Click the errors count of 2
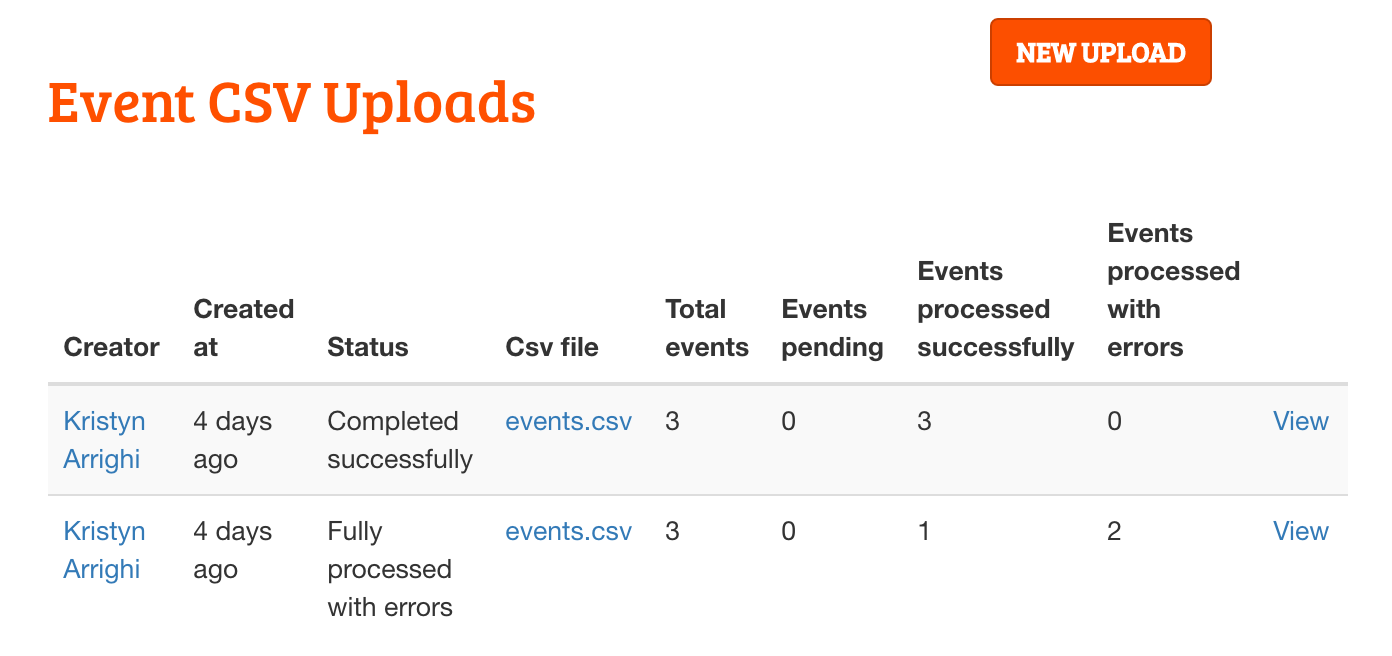The height and width of the screenshot is (656, 1392). click(1114, 531)
